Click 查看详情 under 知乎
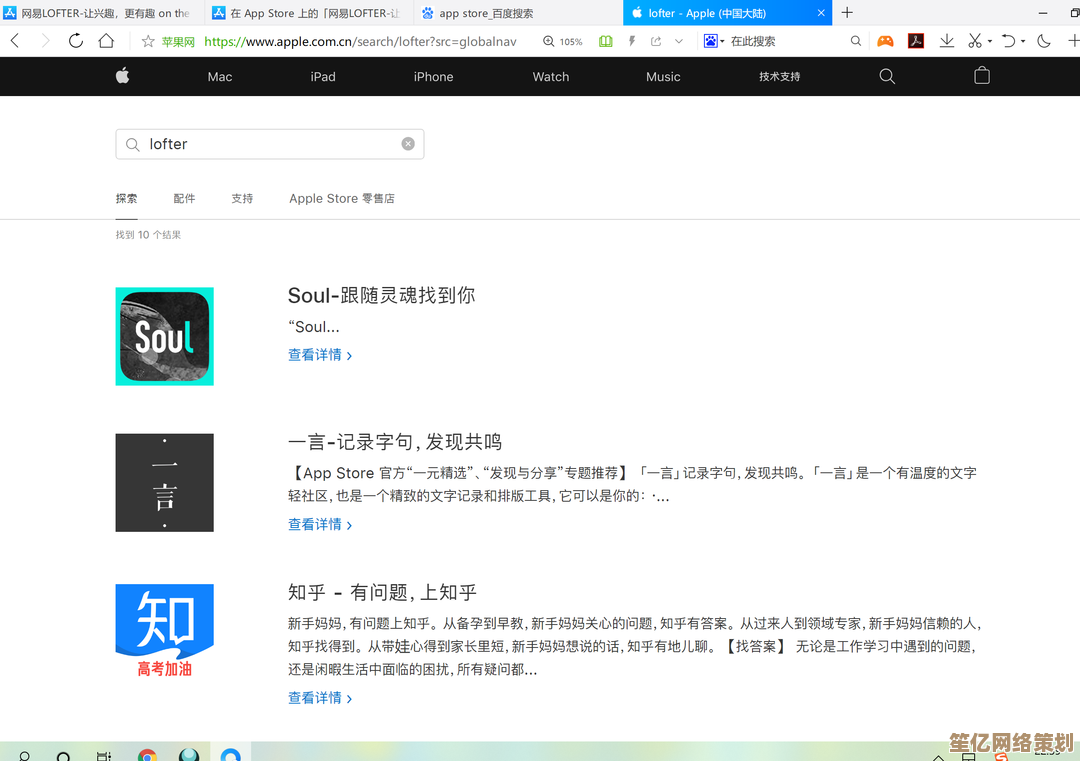 (320, 698)
